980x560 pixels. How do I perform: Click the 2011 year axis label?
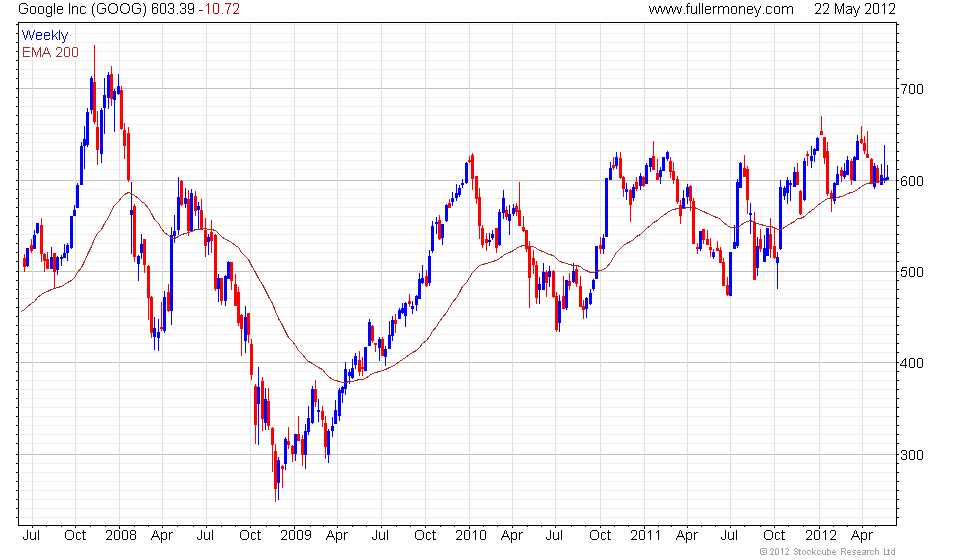click(x=646, y=536)
